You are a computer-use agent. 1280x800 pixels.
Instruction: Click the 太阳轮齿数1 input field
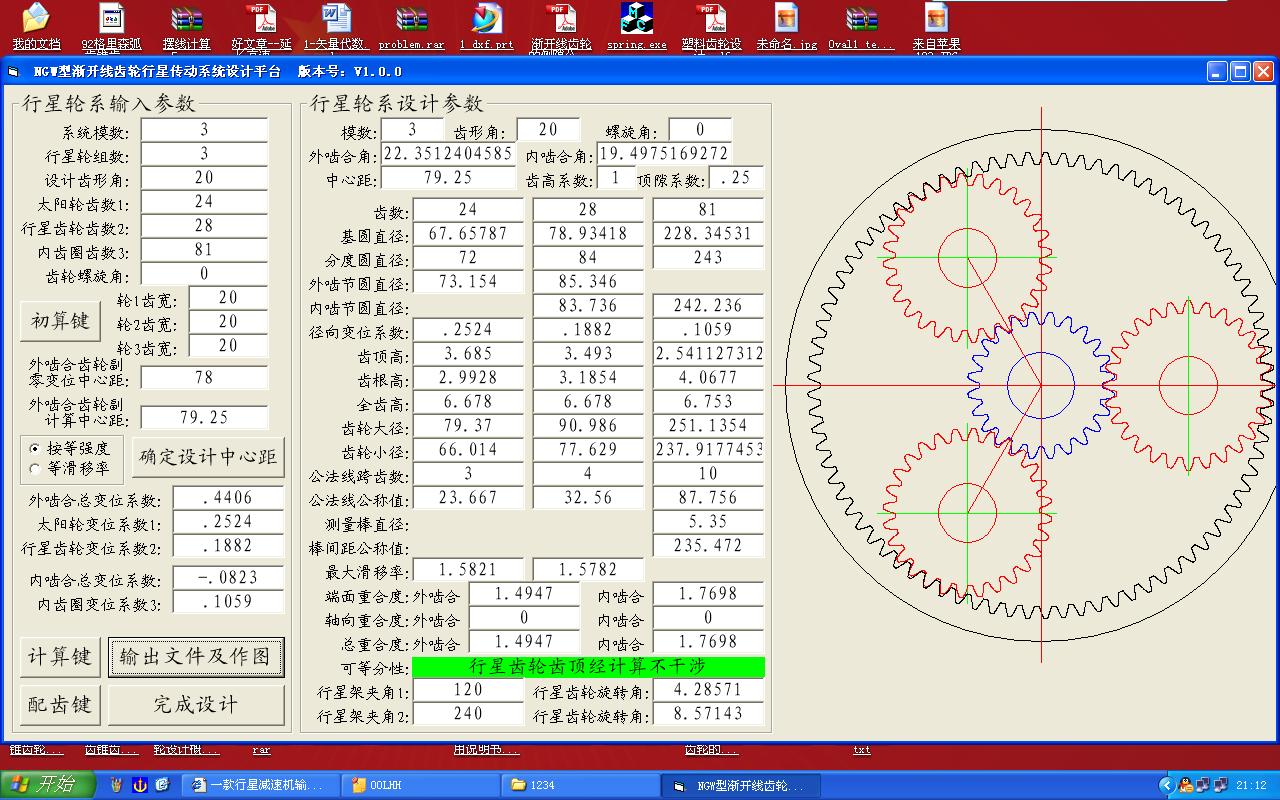[x=204, y=202]
